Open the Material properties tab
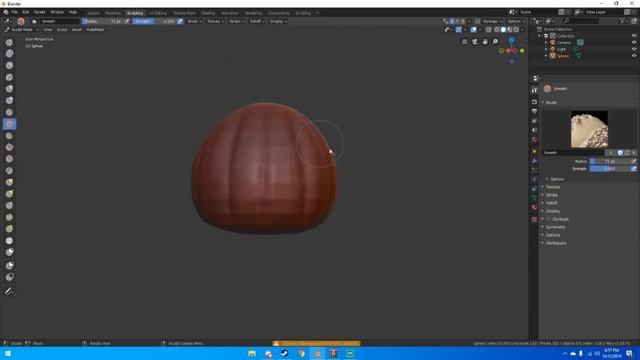640x360 pixels. coord(534,207)
